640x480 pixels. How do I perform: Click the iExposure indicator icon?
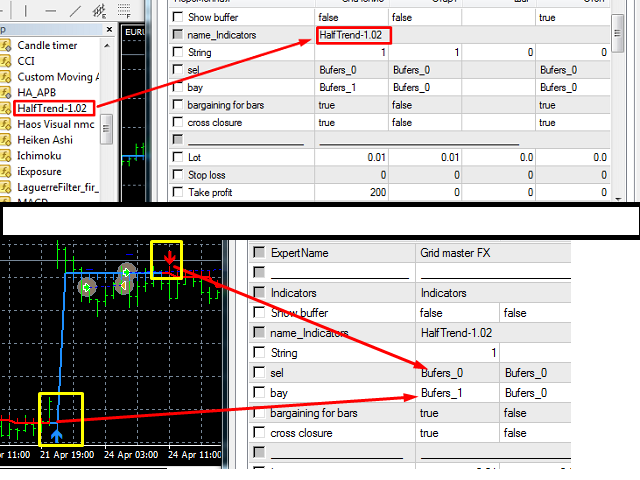click(x=5, y=171)
